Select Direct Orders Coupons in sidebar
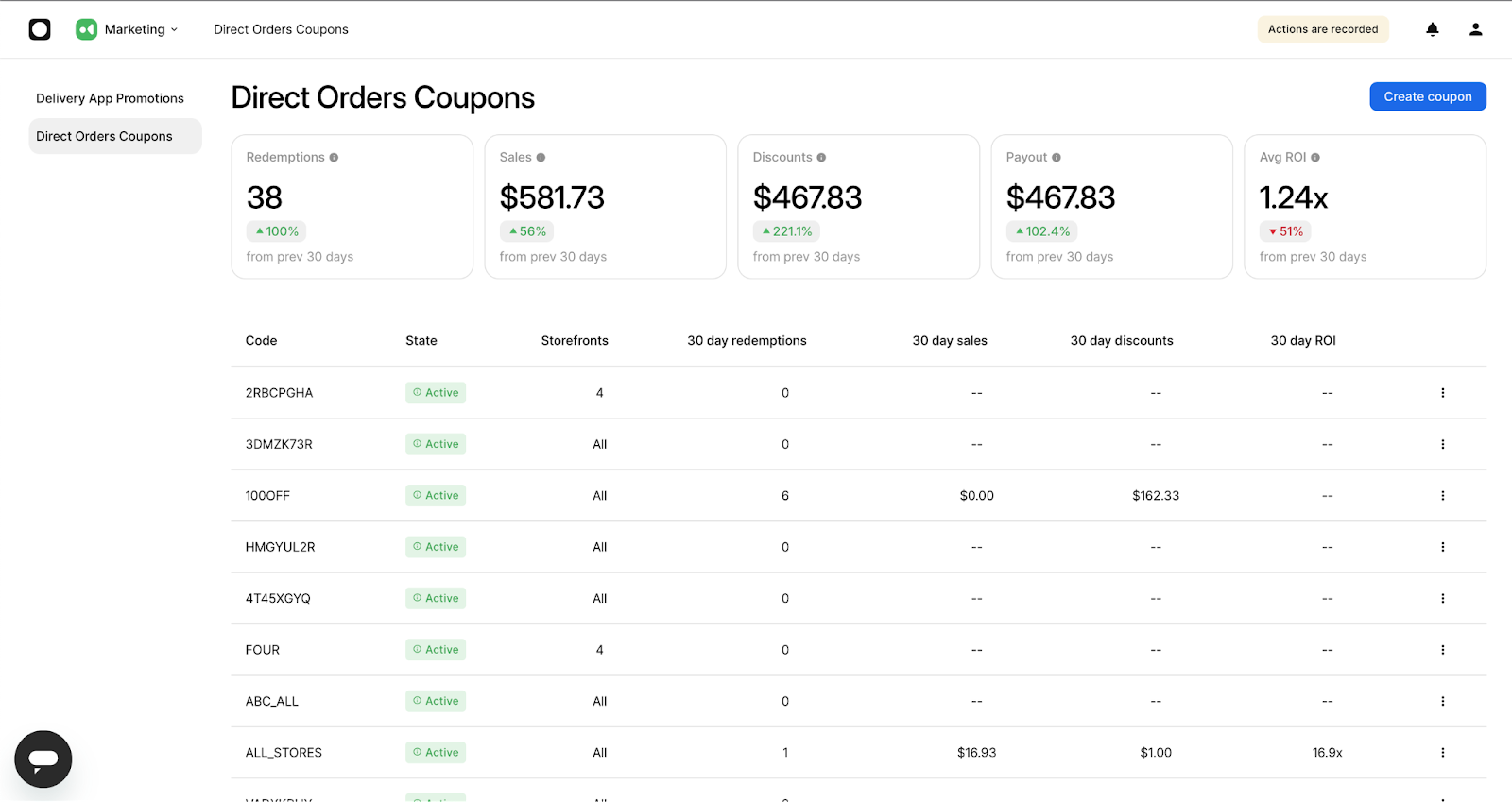Screen dimensions: 1512x802 (115, 136)
